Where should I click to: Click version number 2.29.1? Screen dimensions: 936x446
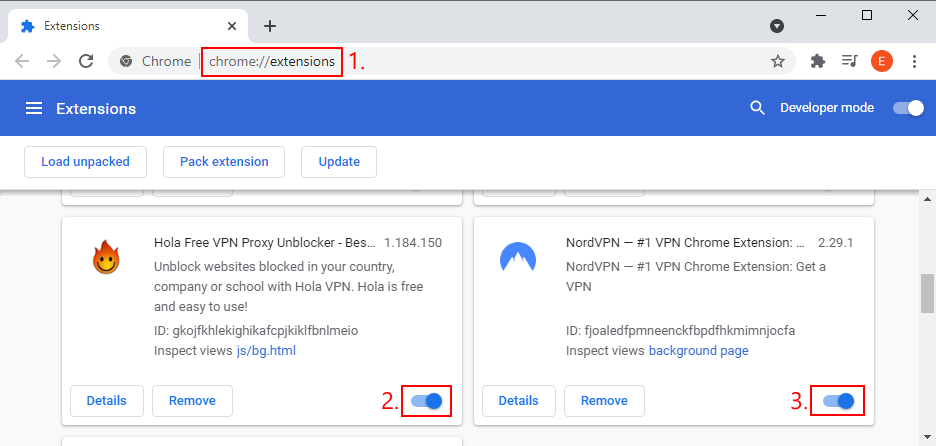point(836,243)
